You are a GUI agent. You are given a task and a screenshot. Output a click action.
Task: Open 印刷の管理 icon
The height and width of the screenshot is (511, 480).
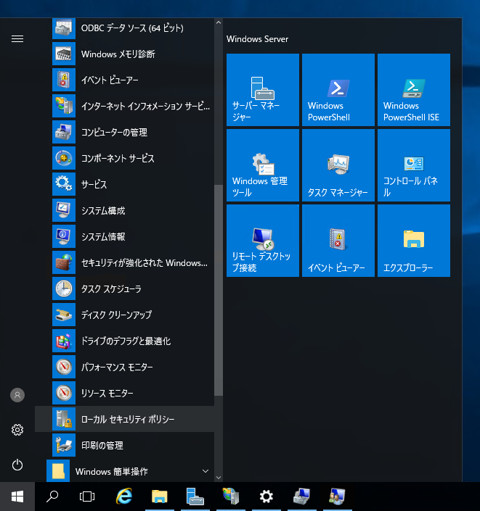[x=64, y=445]
